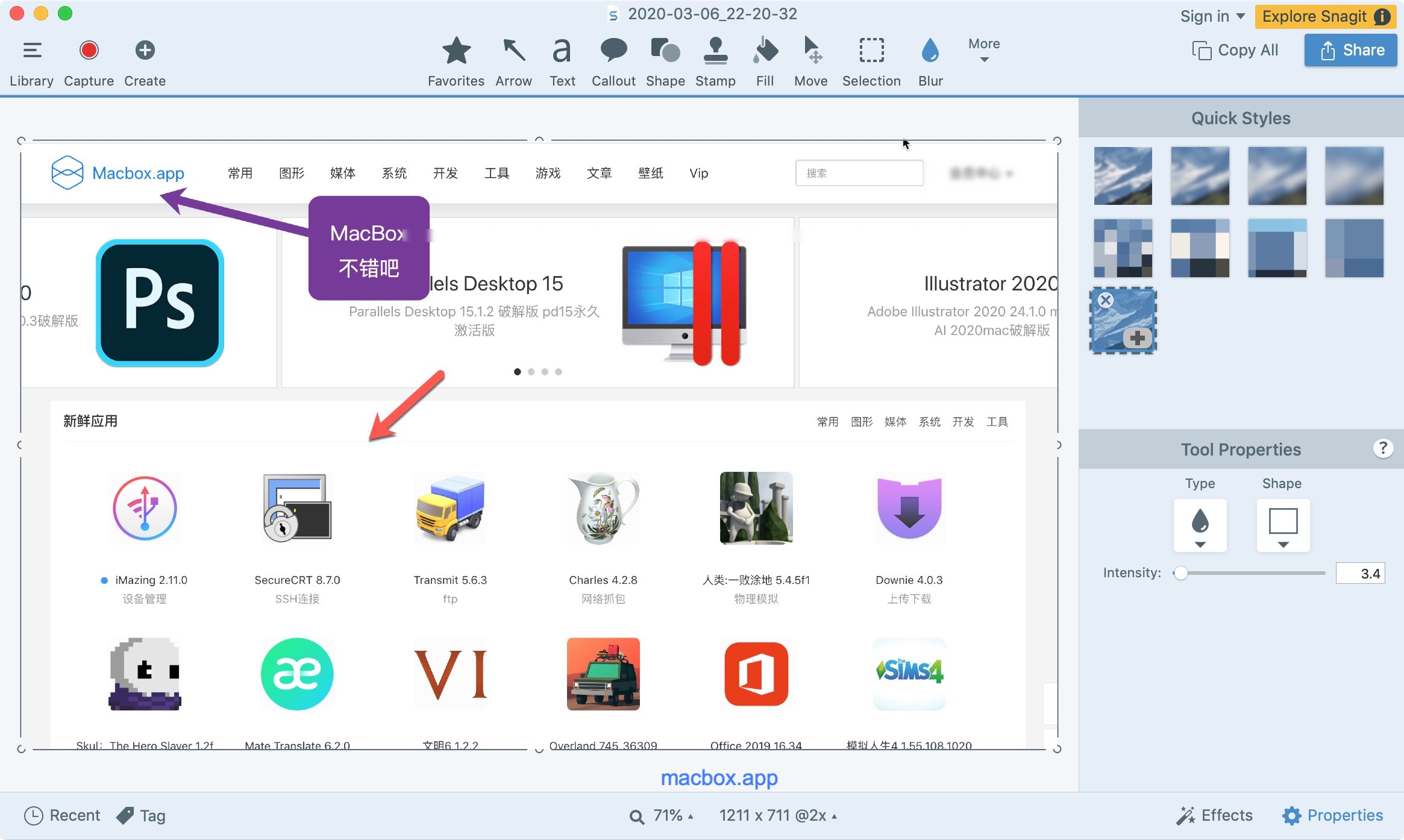Screen dimensions: 1404x840
Task: Expand the More tools dropdown
Action: coord(984,50)
